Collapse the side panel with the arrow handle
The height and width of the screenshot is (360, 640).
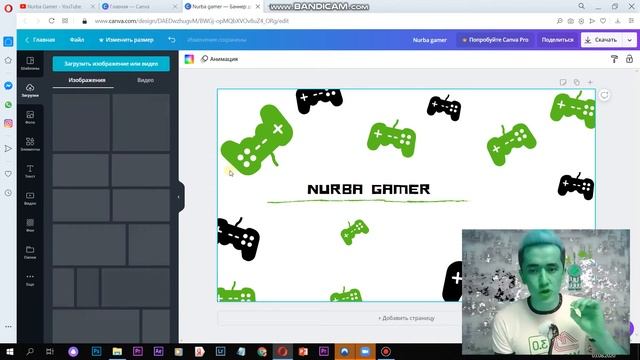(180, 197)
